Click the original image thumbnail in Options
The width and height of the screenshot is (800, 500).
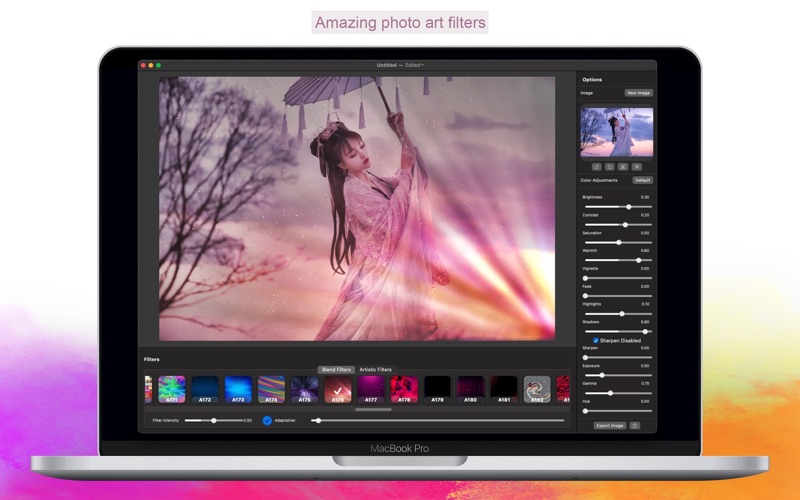(617, 132)
